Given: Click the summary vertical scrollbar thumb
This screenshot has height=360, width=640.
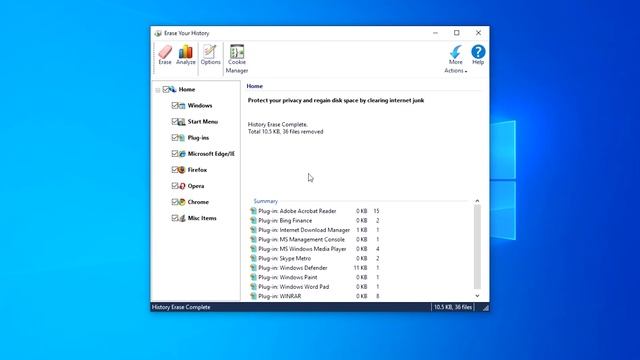Looking at the screenshot, I should point(477,247).
